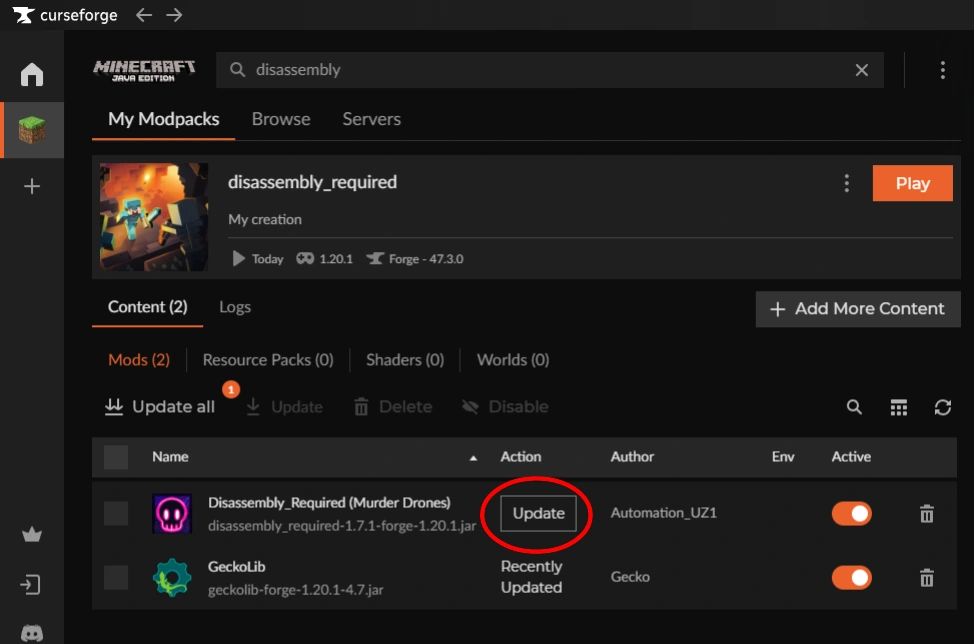Image resolution: width=976 pixels, height=644 pixels.
Task: Clear the search with the X icon
Action: click(x=861, y=70)
